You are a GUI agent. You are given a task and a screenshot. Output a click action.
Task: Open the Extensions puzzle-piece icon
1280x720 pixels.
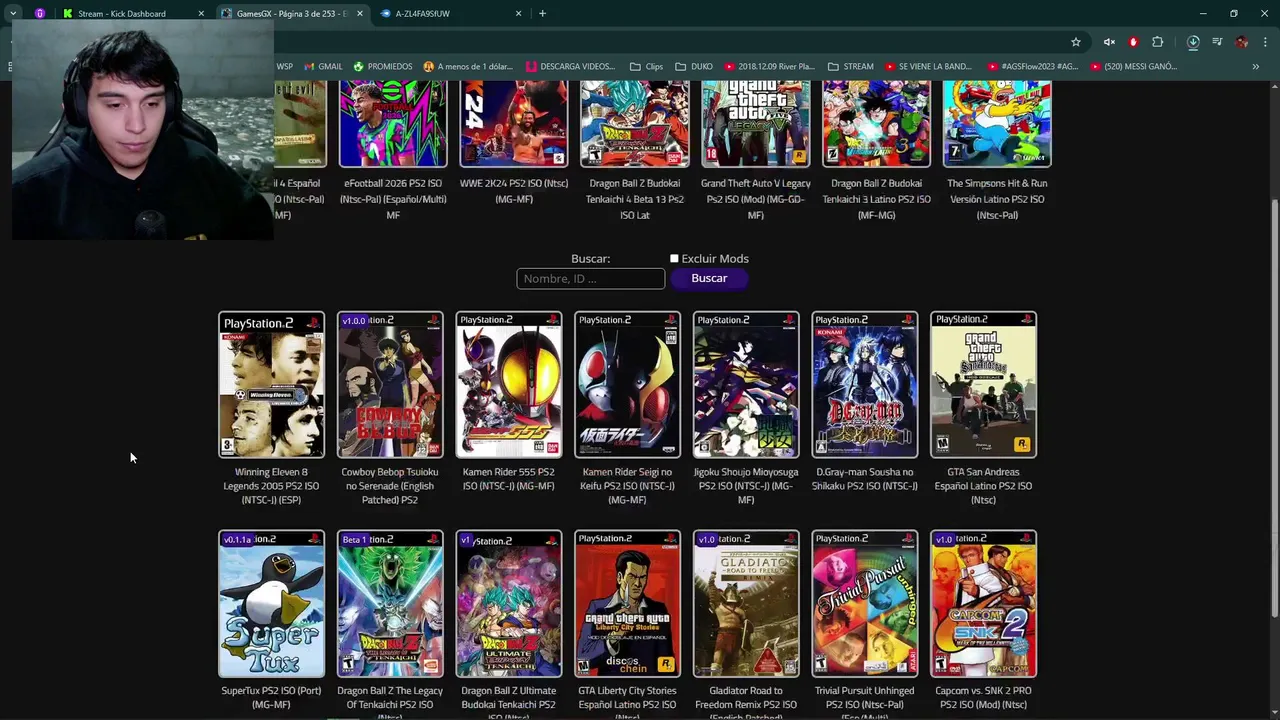point(1158,42)
